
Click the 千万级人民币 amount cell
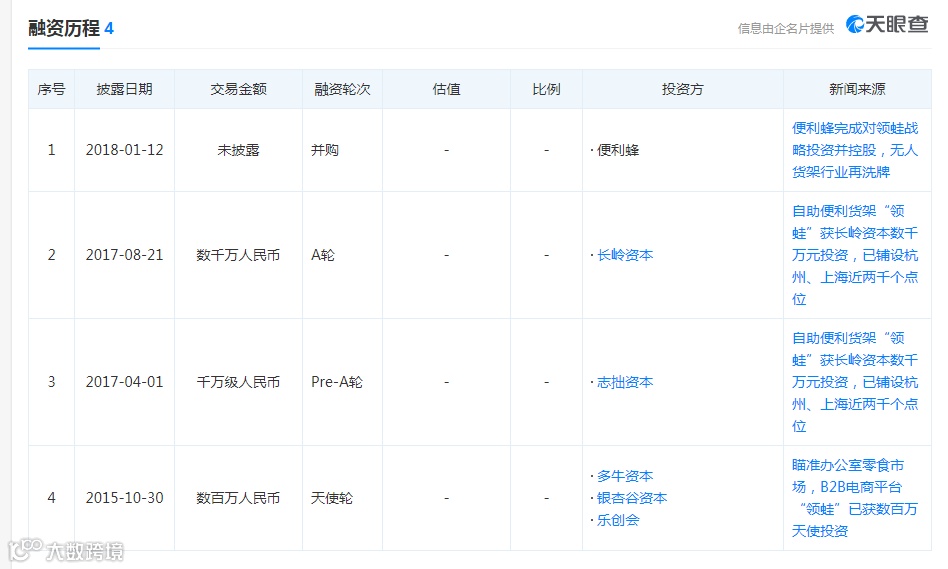(x=238, y=382)
